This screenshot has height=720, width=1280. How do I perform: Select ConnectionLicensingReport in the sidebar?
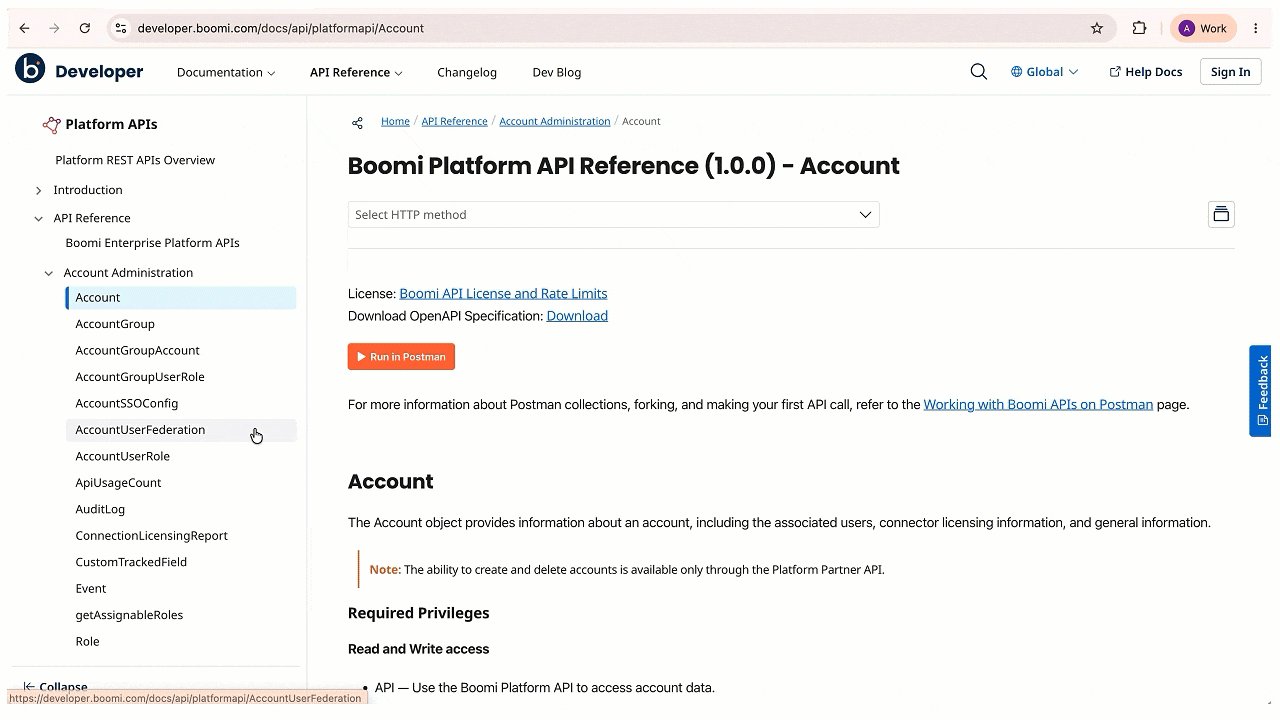pyautogui.click(x=151, y=536)
